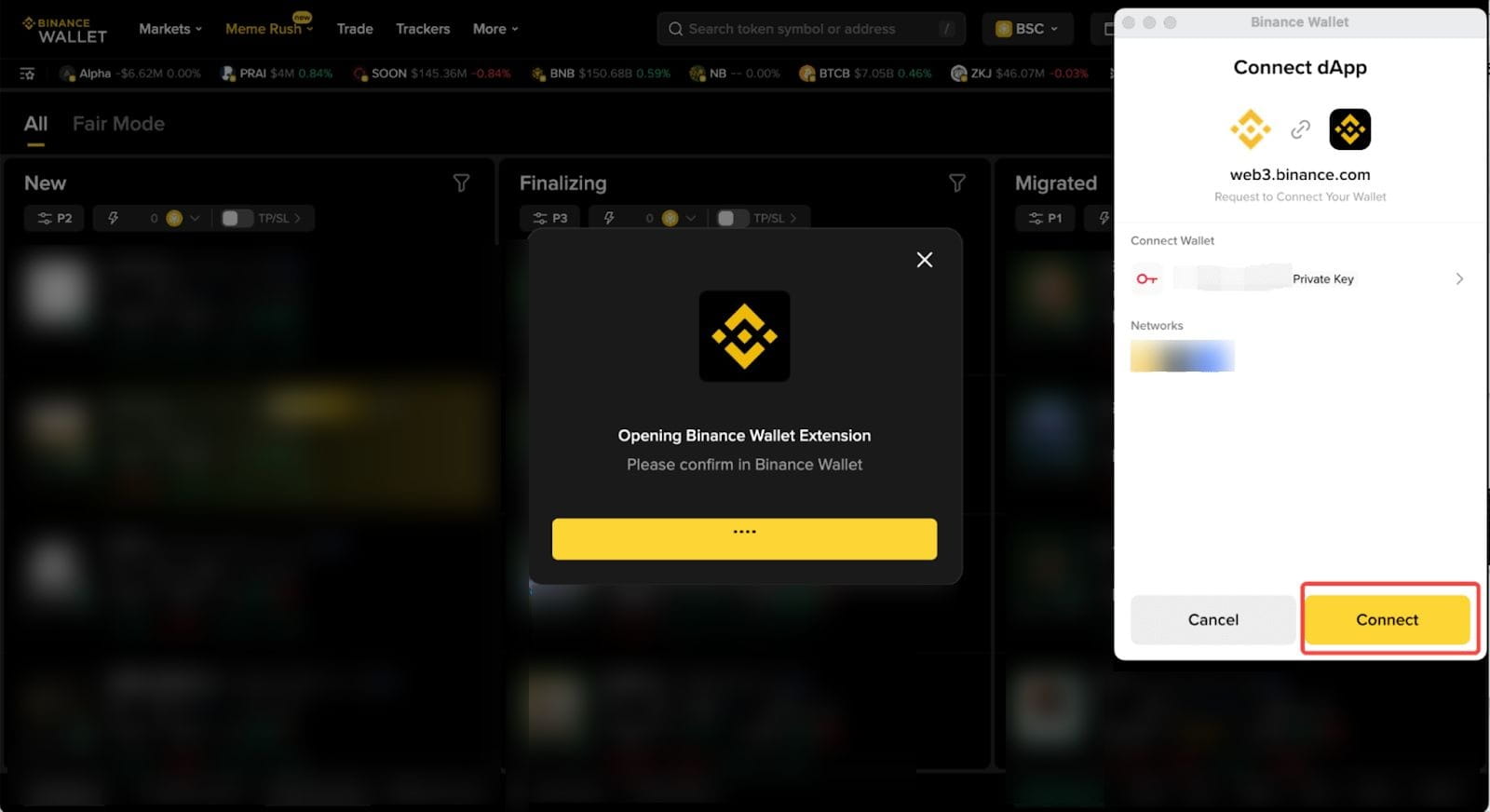Click the P2 preset settings button
The image size is (1490, 812).
(54, 218)
